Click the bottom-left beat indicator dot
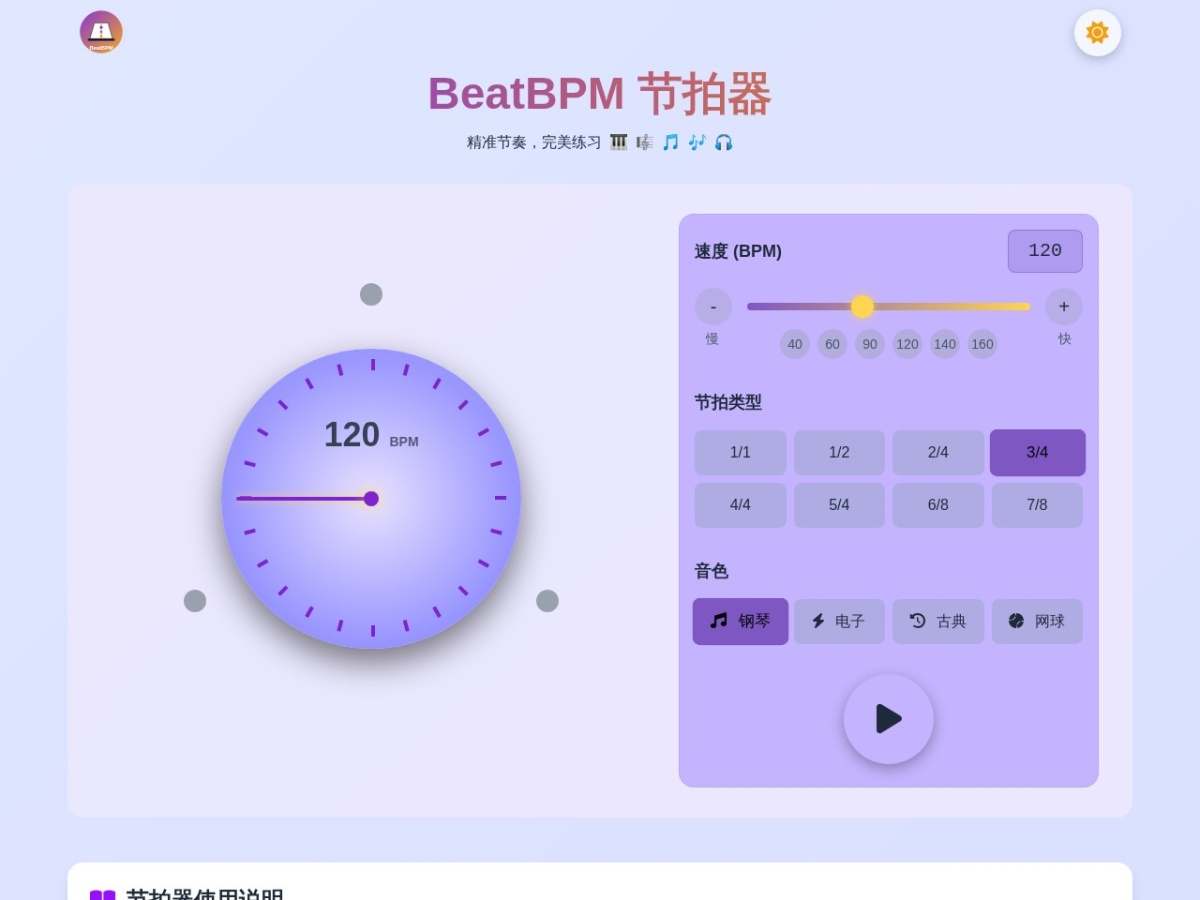 [x=195, y=601]
